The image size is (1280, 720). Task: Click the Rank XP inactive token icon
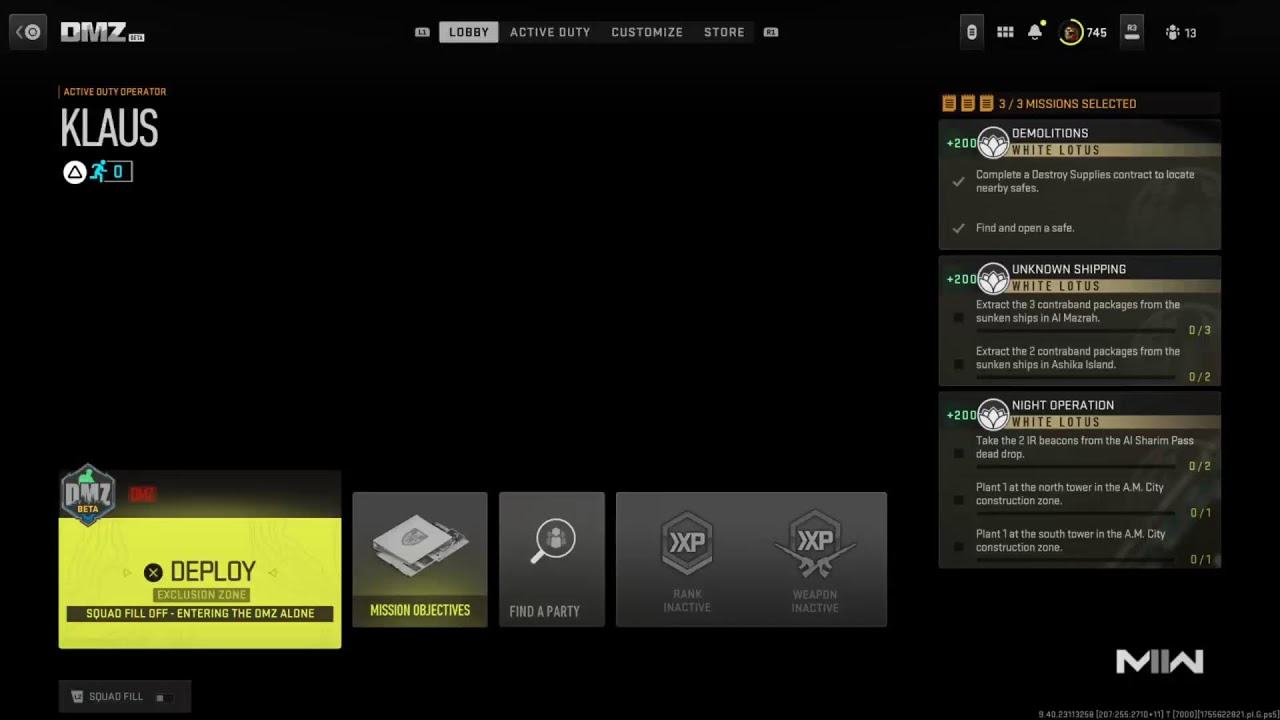click(687, 544)
